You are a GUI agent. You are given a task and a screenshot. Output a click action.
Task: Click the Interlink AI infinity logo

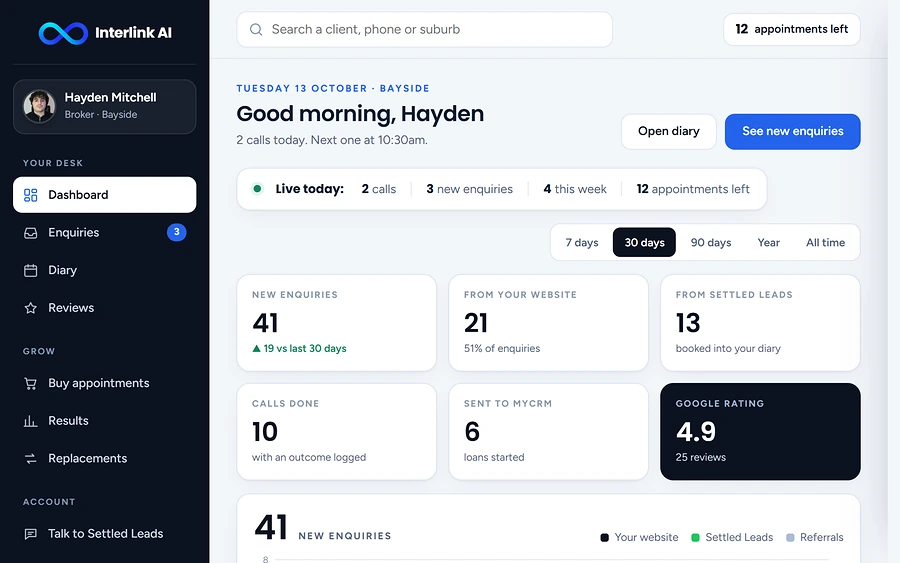tap(63, 33)
